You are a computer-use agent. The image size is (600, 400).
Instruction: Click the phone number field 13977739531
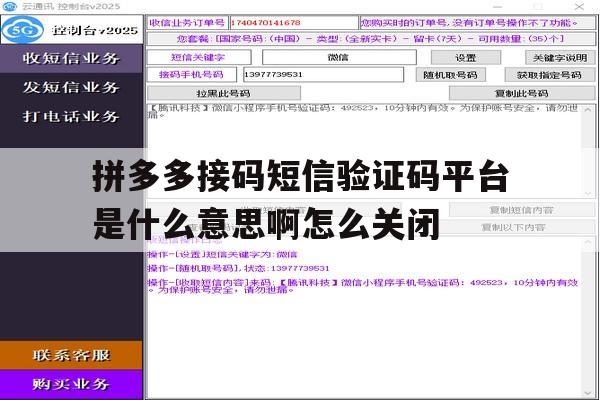pyautogui.click(x=323, y=75)
